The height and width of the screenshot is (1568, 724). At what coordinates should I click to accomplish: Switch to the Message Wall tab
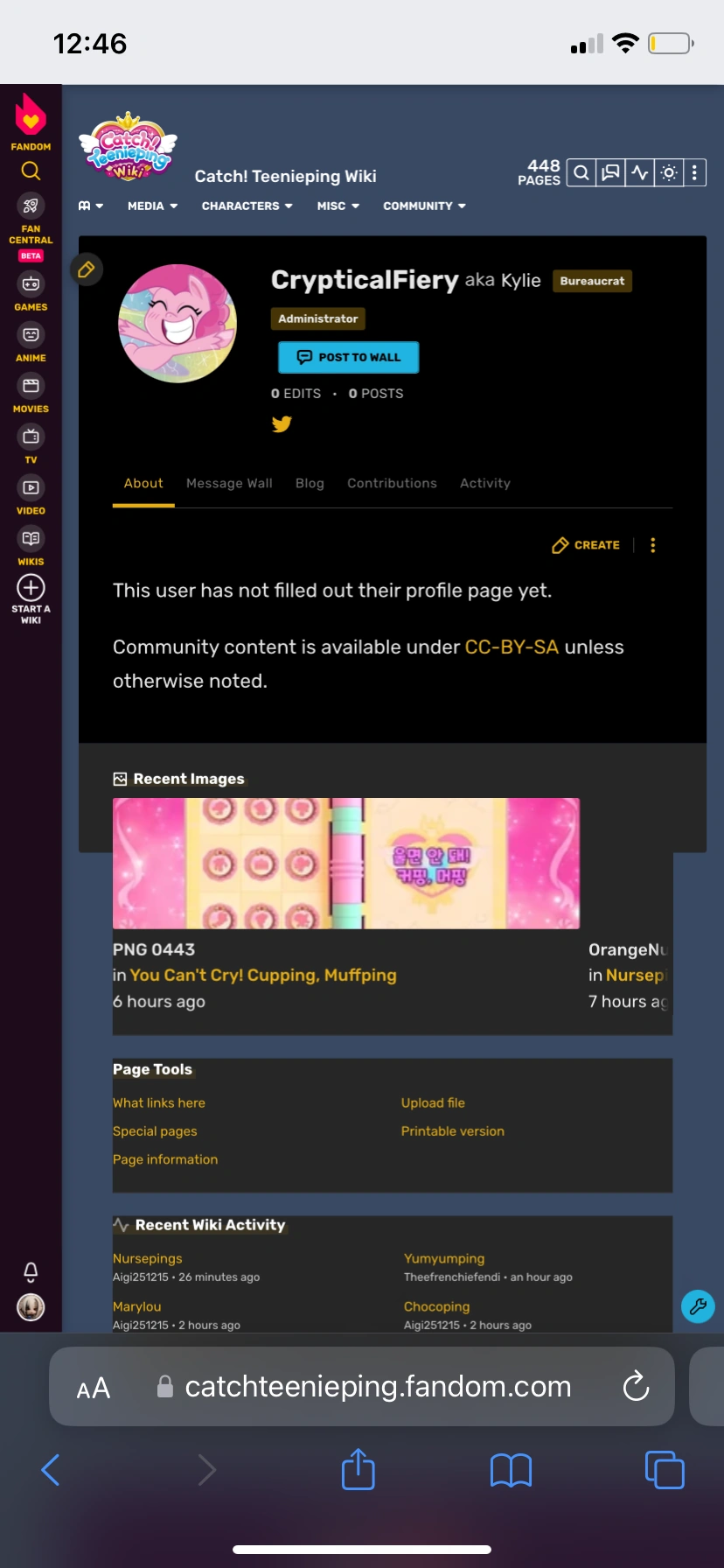[229, 483]
